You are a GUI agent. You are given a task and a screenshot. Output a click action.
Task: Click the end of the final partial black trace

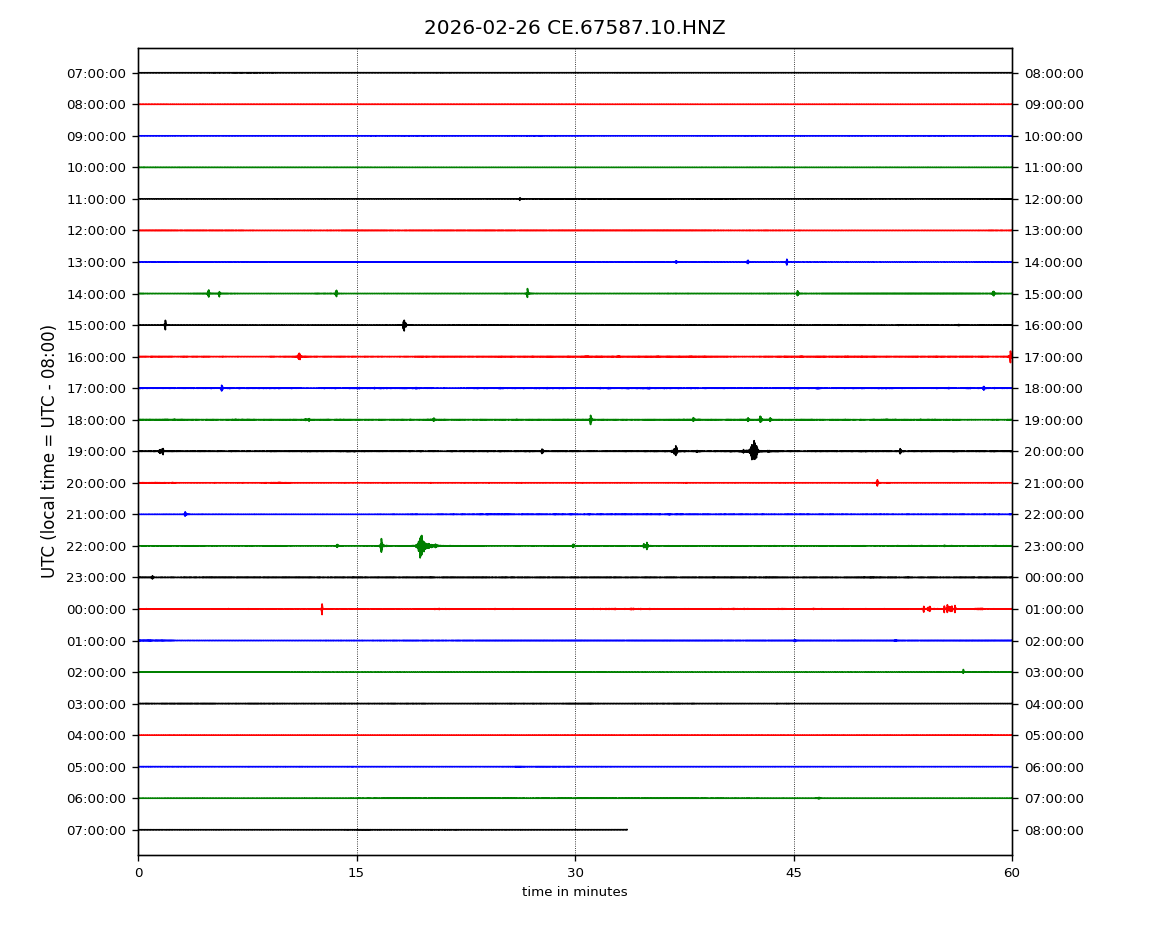coord(627,830)
